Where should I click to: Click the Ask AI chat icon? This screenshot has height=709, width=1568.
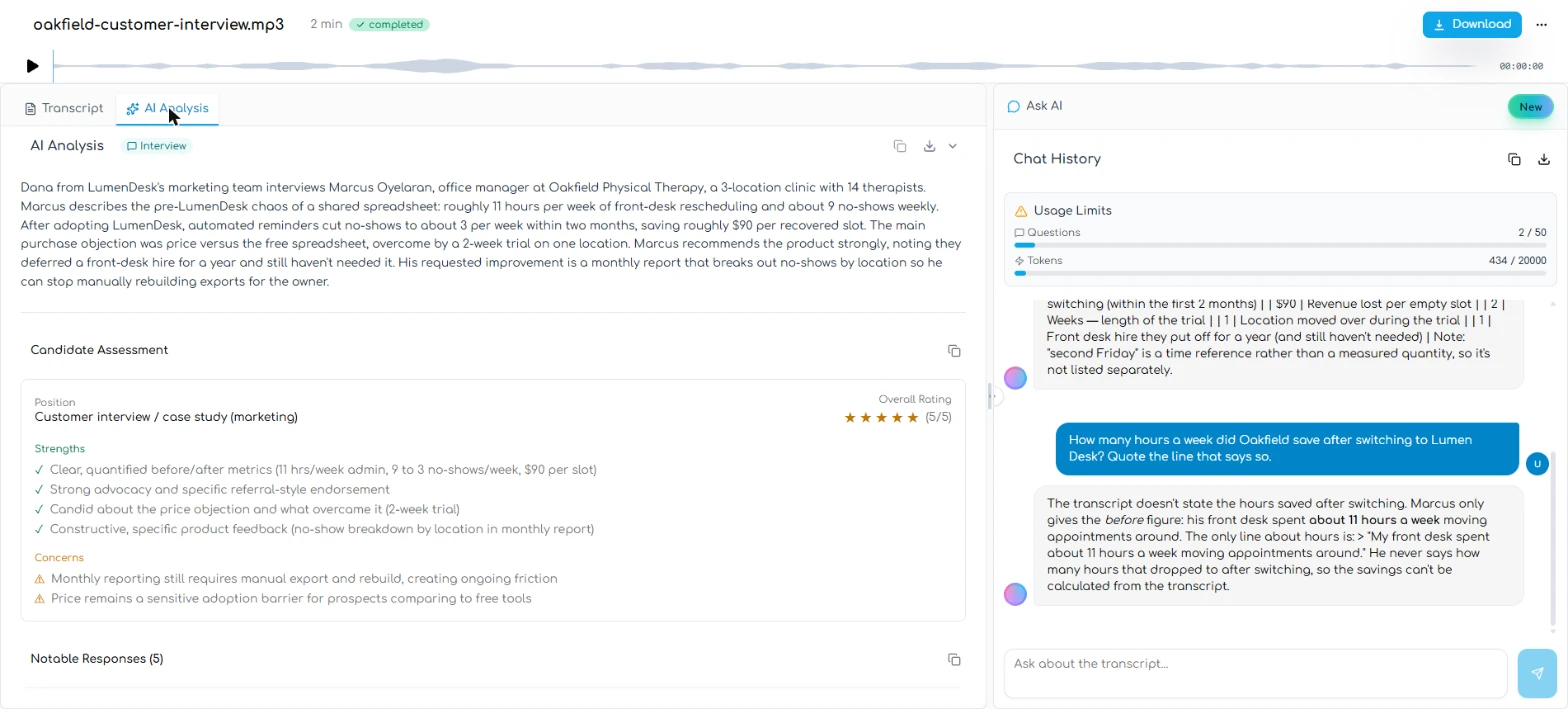coord(1013,106)
